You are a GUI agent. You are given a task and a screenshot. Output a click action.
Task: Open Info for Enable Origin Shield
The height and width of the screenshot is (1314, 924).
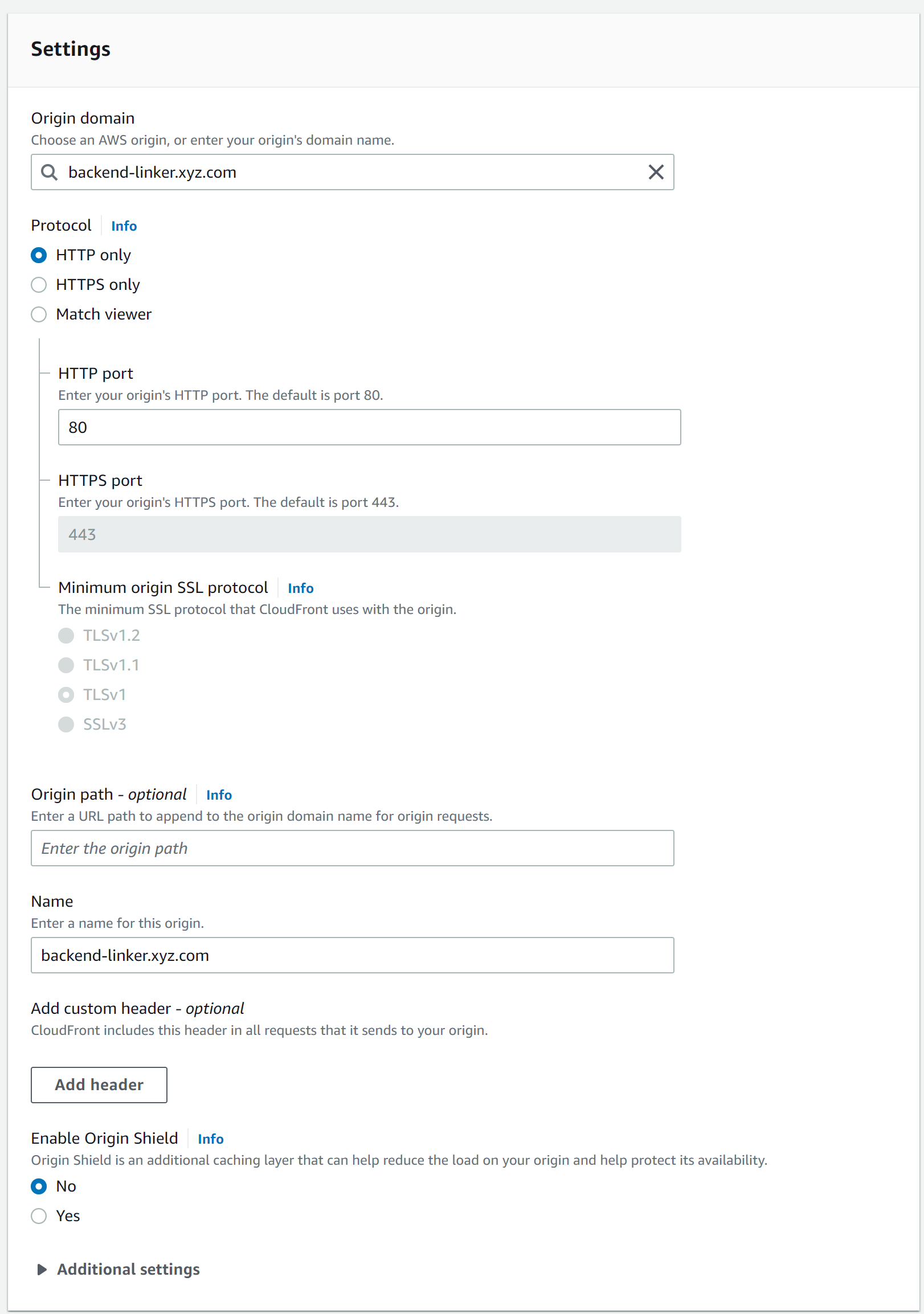(x=211, y=1139)
